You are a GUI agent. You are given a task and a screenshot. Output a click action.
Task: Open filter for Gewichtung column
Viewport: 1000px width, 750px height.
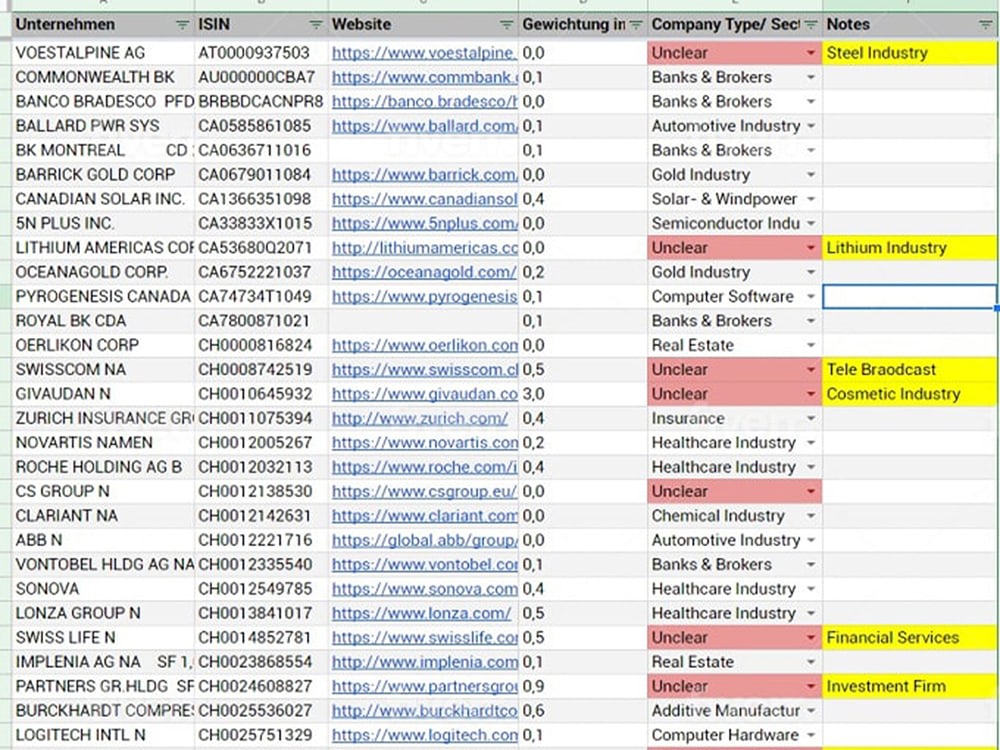636,25
